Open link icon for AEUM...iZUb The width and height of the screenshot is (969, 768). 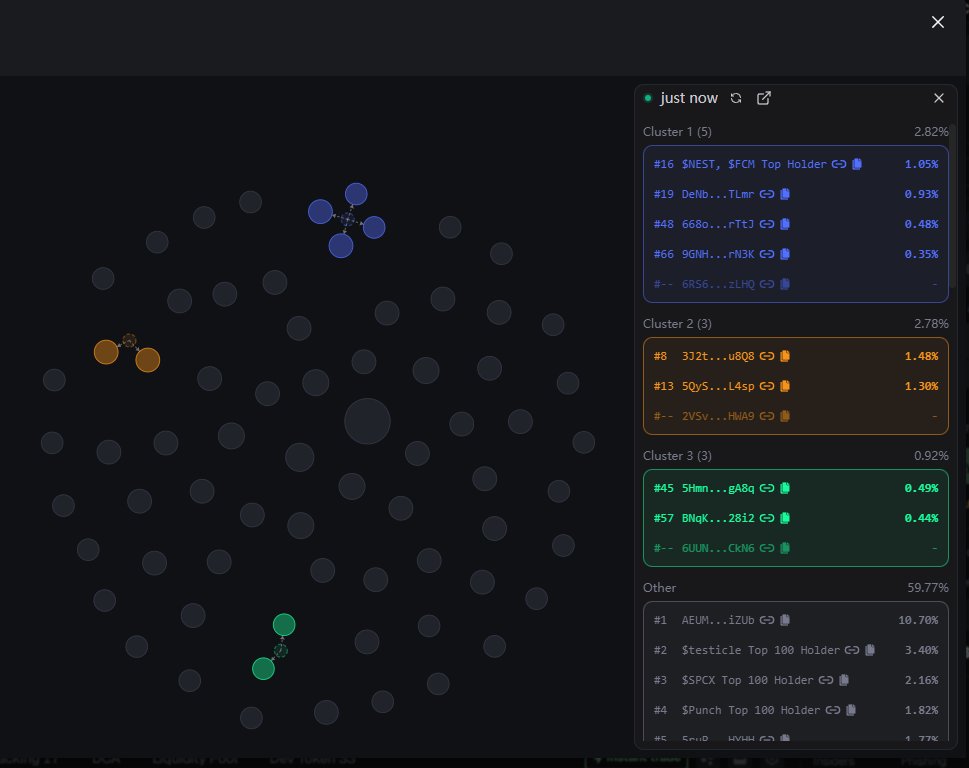767,620
